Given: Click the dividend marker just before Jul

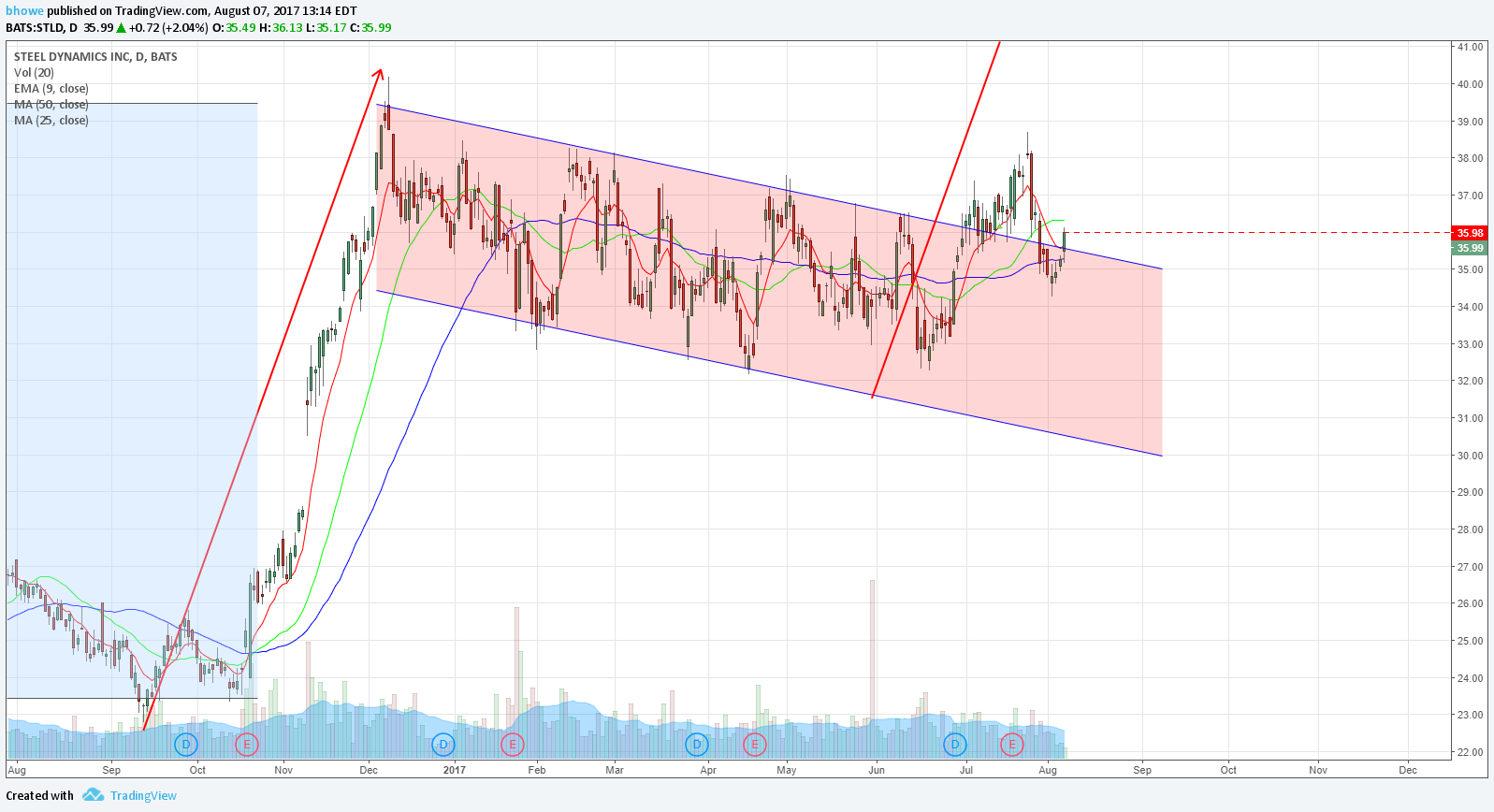Looking at the screenshot, I should 954,745.
